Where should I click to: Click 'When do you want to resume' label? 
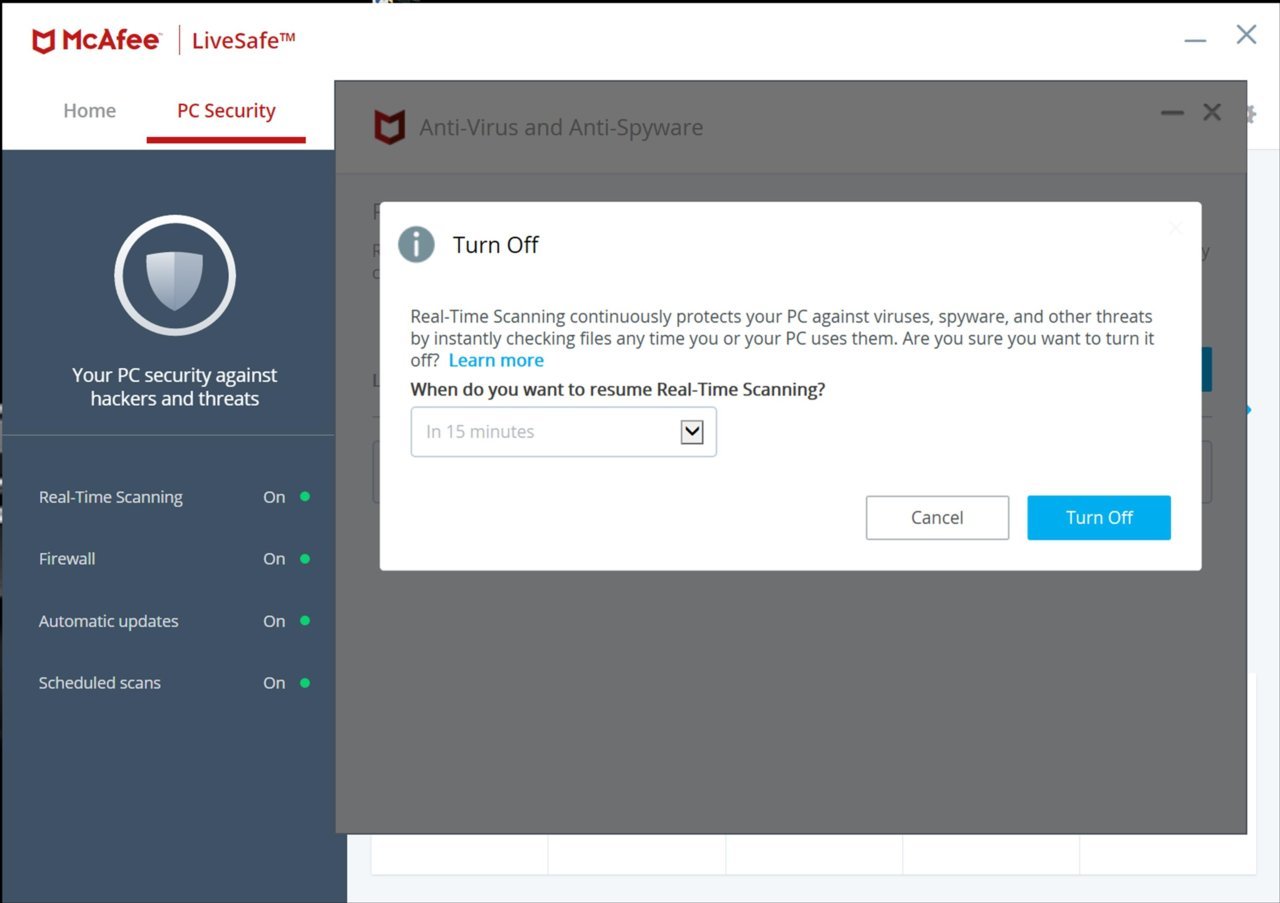click(x=618, y=390)
